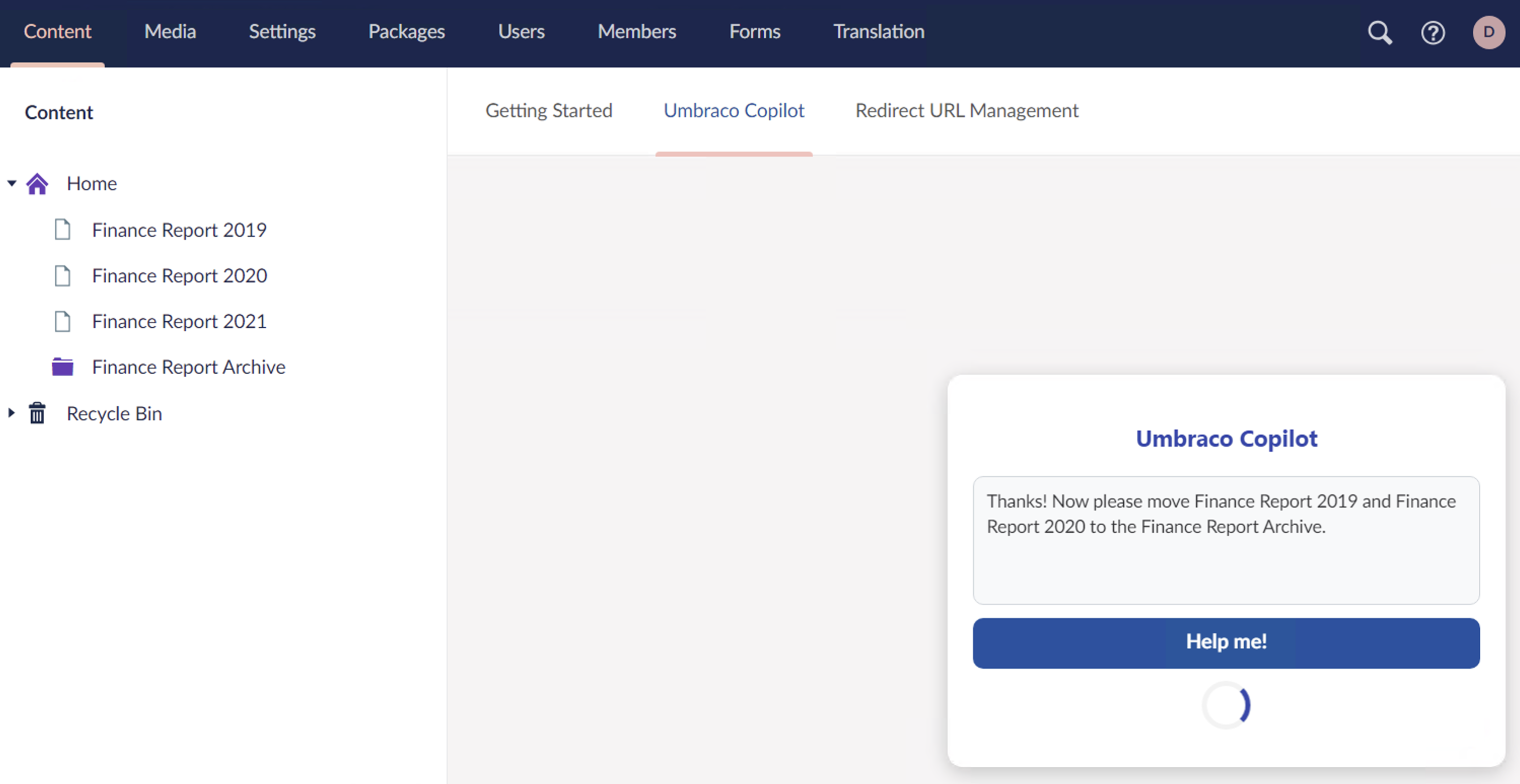Click the Finance Report 2020 document icon
Viewport: 1520px width, 784px height.
click(x=62, y=276)
